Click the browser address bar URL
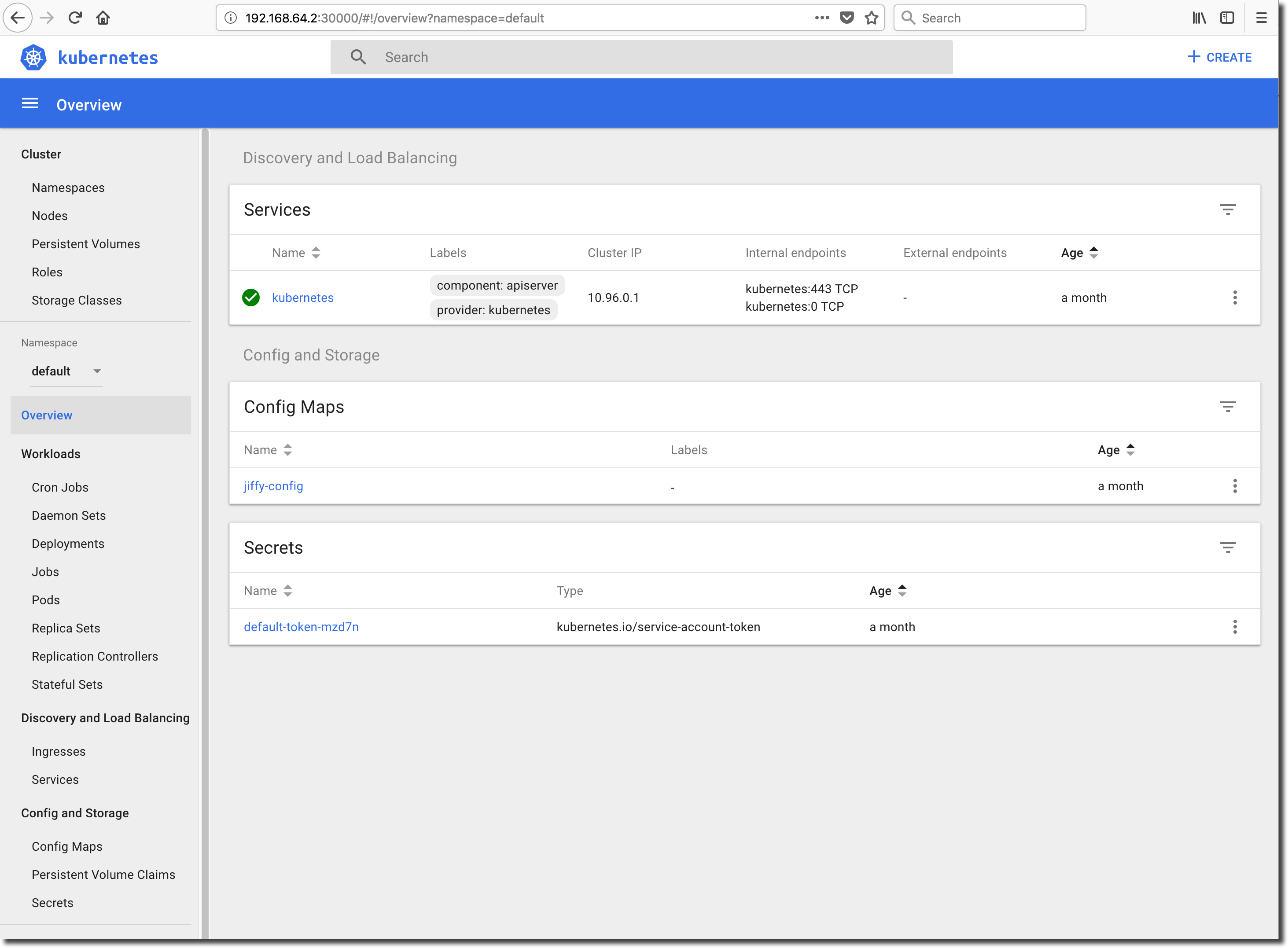Image resolution: width=1288 pixels, height=948 pixels. [394, 18]
